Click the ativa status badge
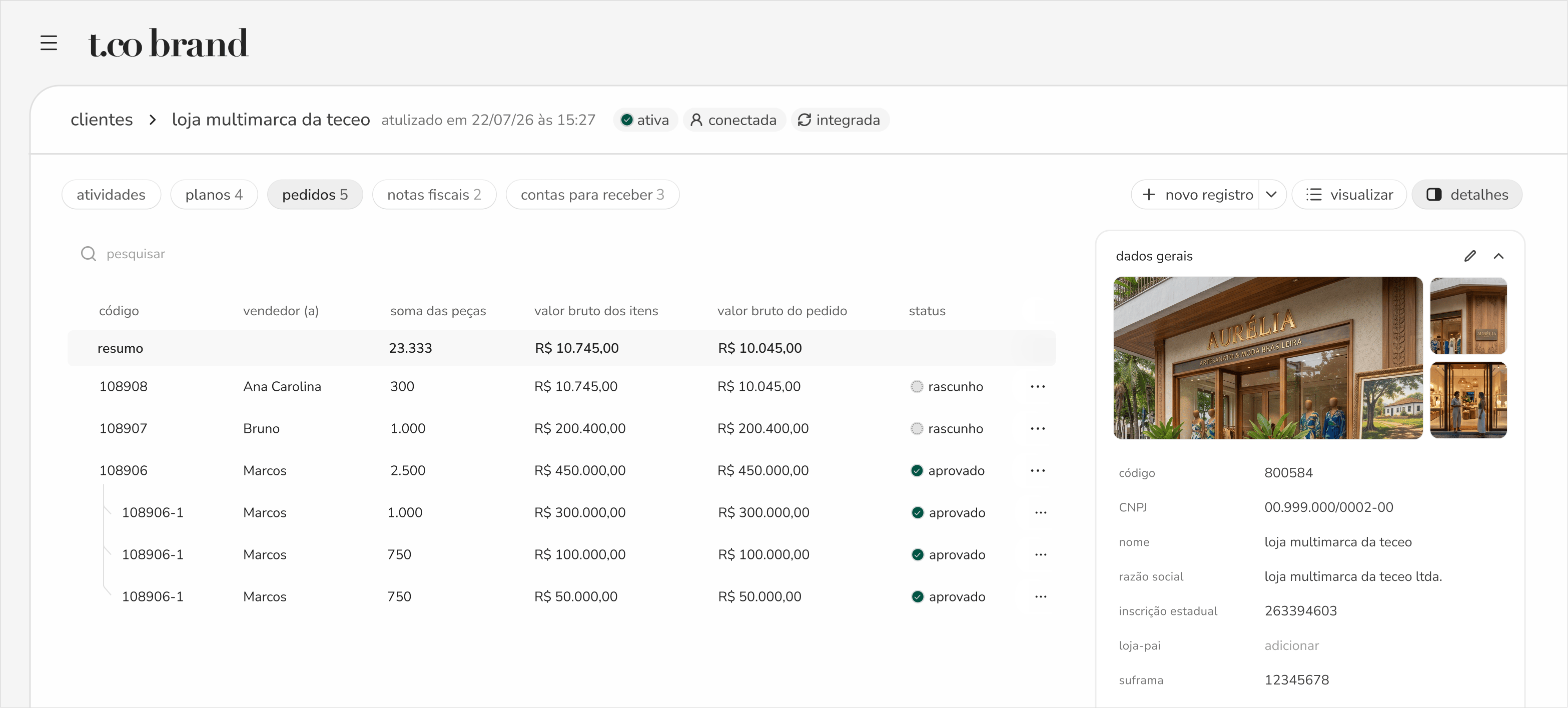The width and height of the screenshot is (1568, 708). pos(645,120)
